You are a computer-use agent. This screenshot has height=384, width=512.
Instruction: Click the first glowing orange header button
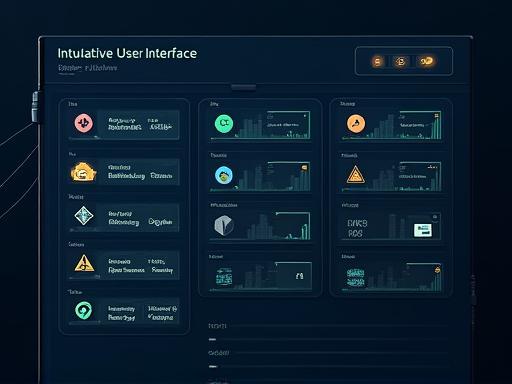(x=377, y=61)
